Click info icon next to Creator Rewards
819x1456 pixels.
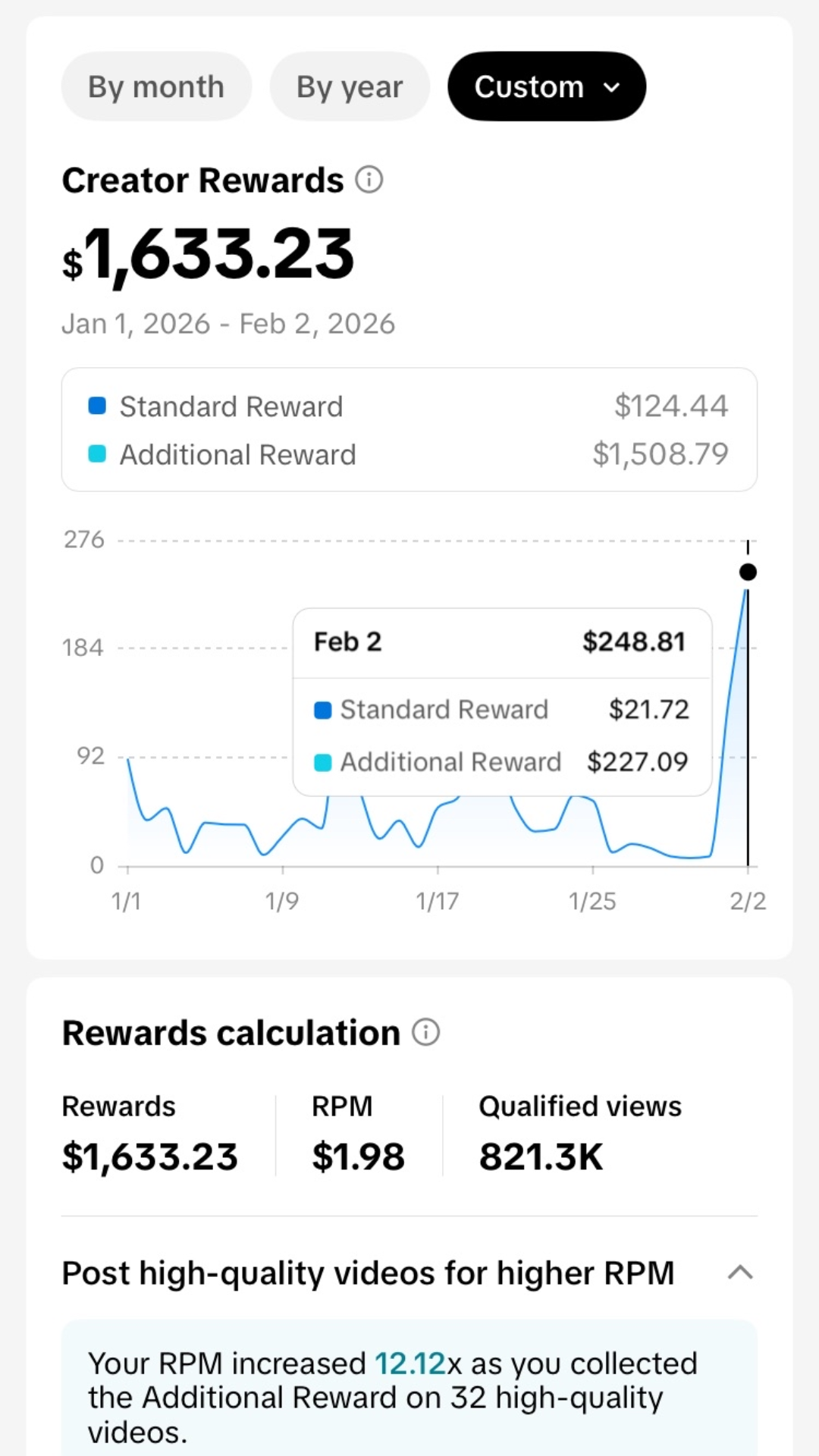coord(369,180)
